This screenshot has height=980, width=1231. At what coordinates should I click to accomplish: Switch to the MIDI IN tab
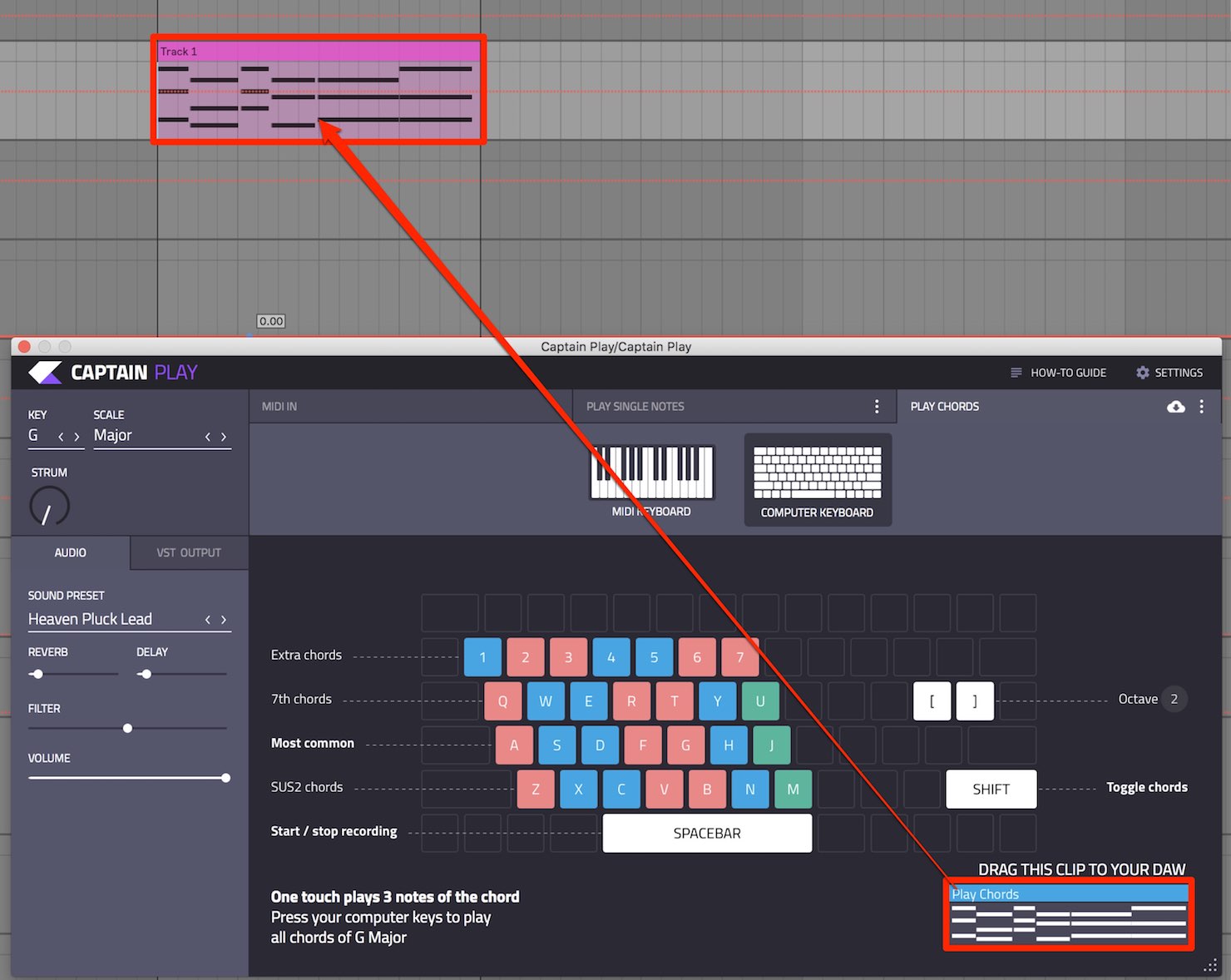411,407
